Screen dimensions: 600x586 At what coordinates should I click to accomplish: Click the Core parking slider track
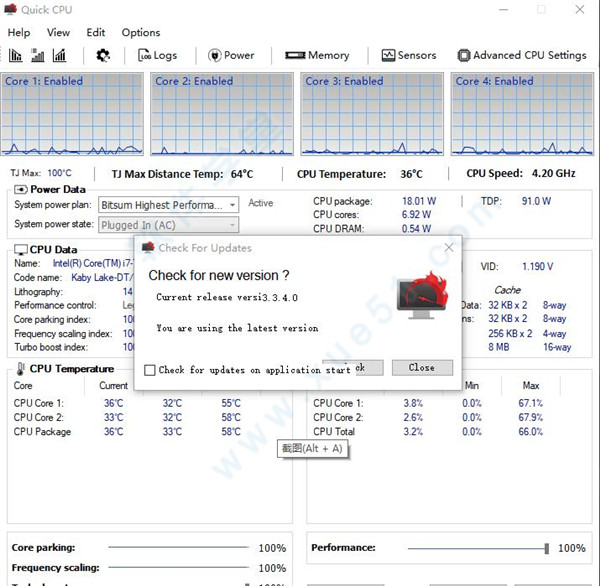[x=180, y=548]
